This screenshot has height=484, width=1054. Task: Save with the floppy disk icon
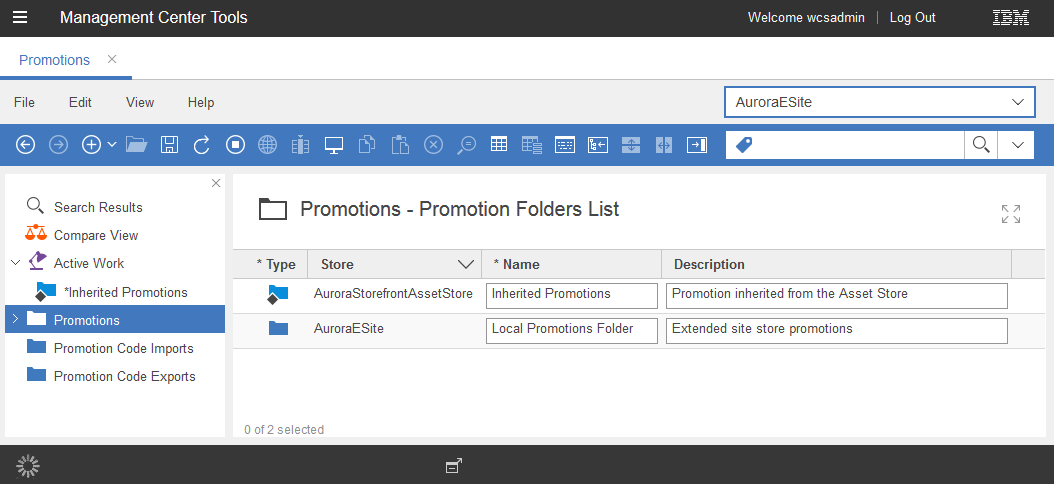169,145
